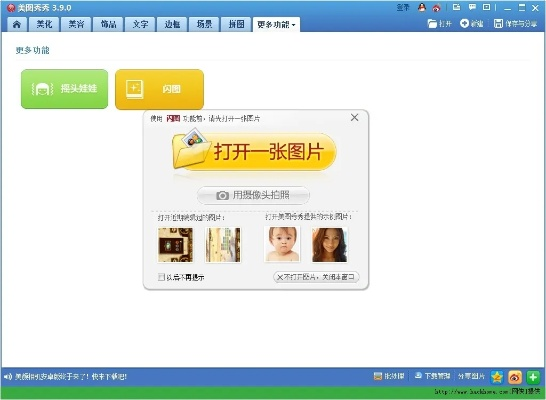Launch the green 摇头娃娃 feature button
The width and height of the screenshot is (546, 400).
click(64, 89)
